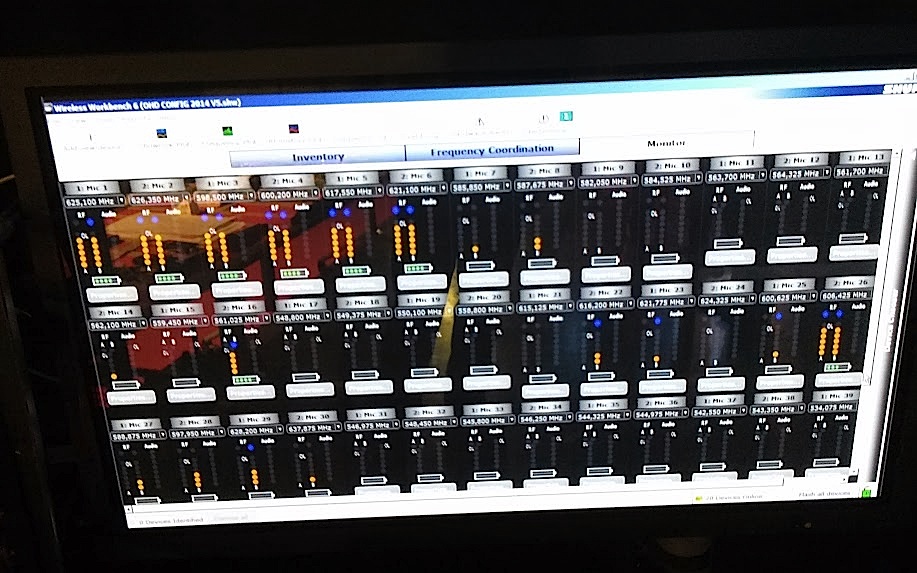
Task: Open Properties button for Mic 1
Action: tap(113, 295)
